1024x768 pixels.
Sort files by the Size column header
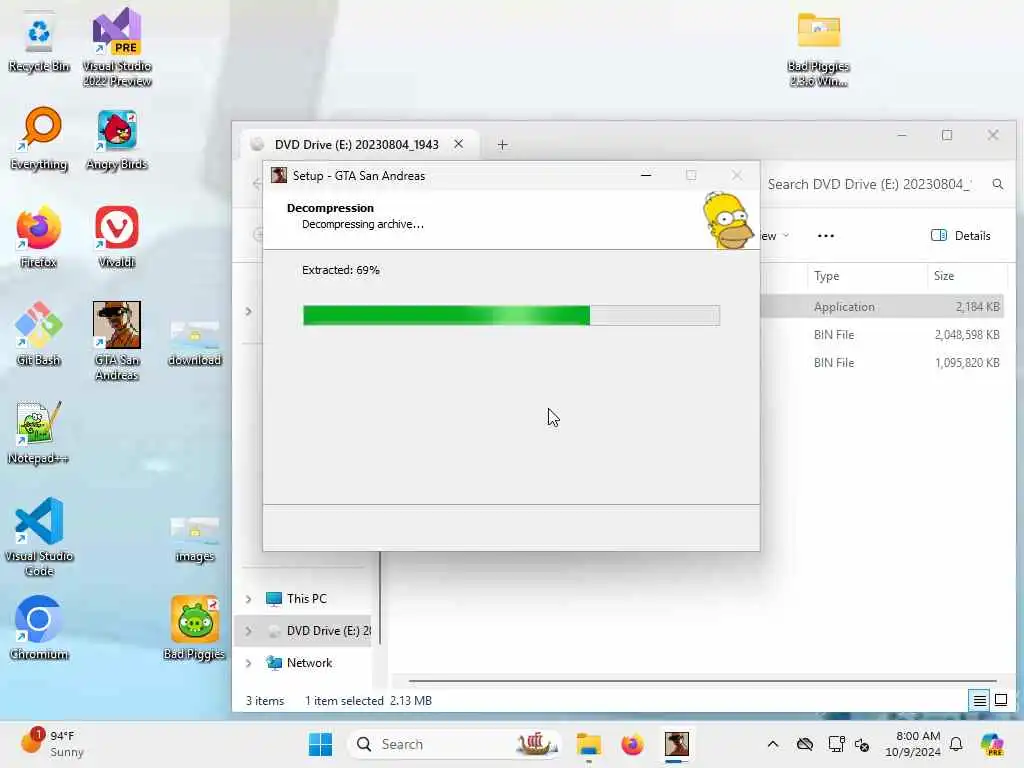pyautogui.click(x=967, y=276)
